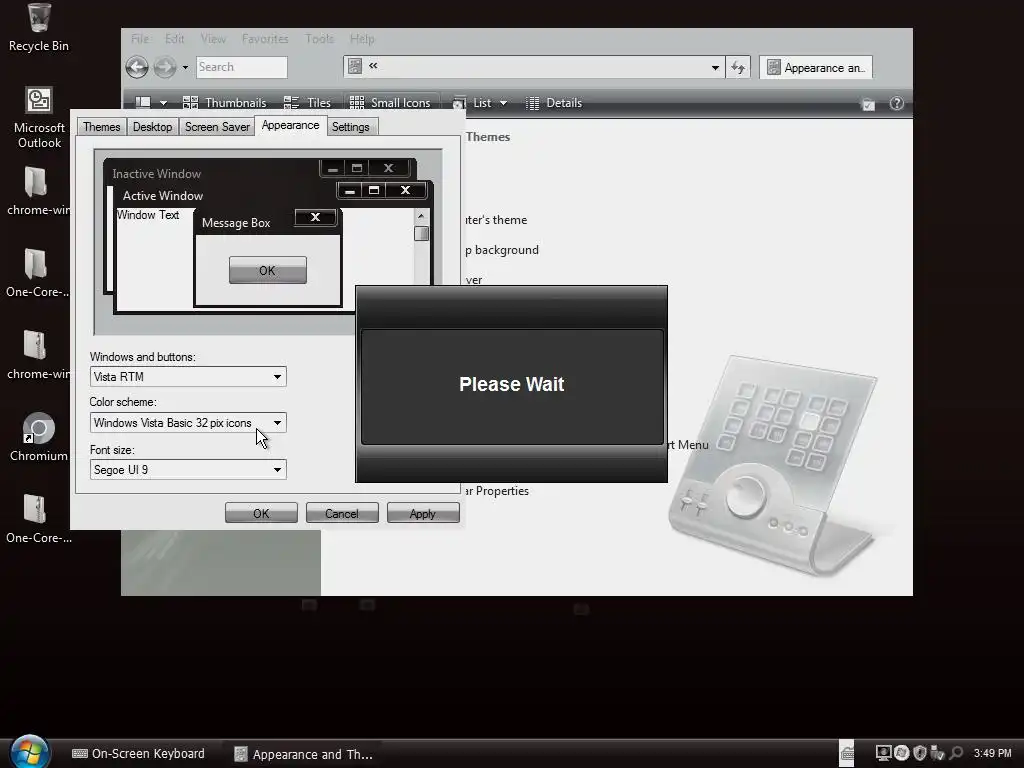The width and height of the screenshot is (1024, 768).
Task: Click the Back arrow in the Explorer window
Action: pyautogui.click(x=137, y=67)
